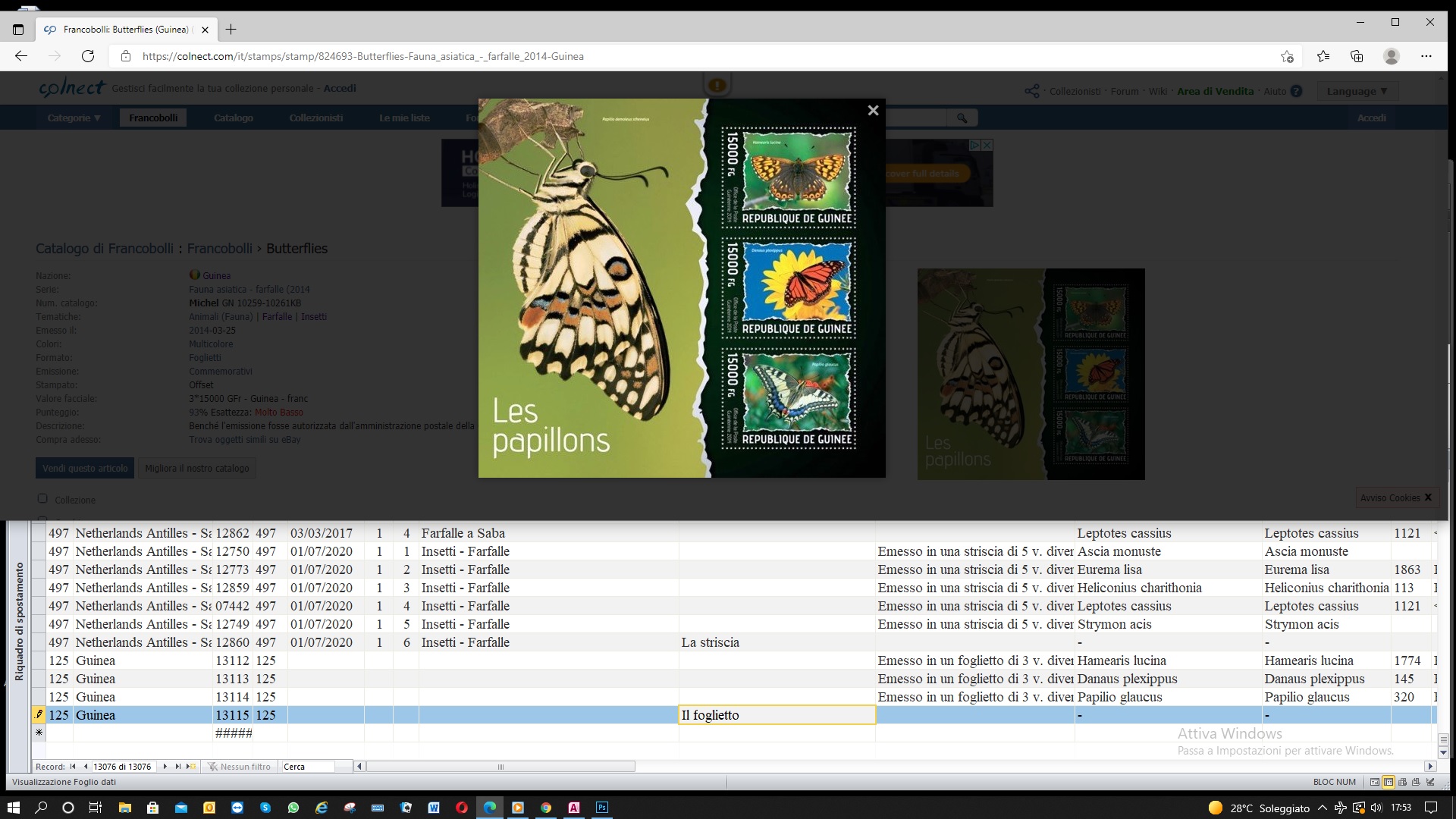Click record number field 13076 di 13076

coord(123,767)
